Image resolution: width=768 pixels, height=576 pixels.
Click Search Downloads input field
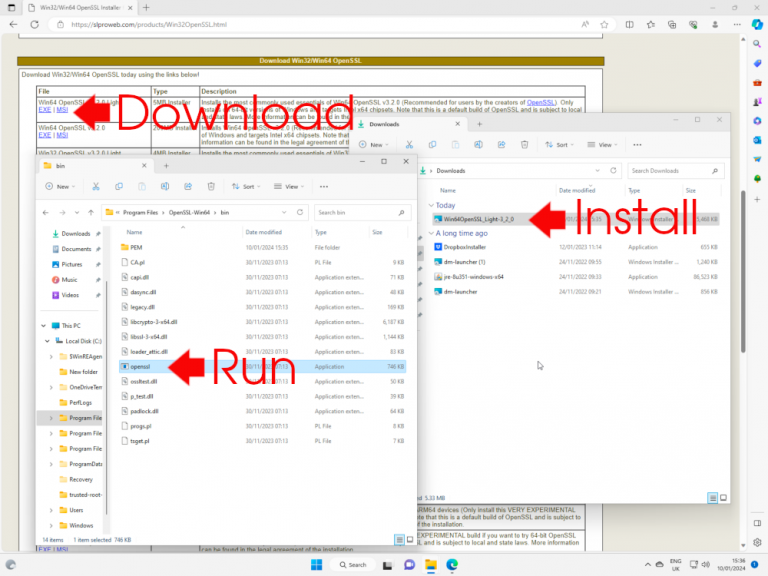pos(675,170)
